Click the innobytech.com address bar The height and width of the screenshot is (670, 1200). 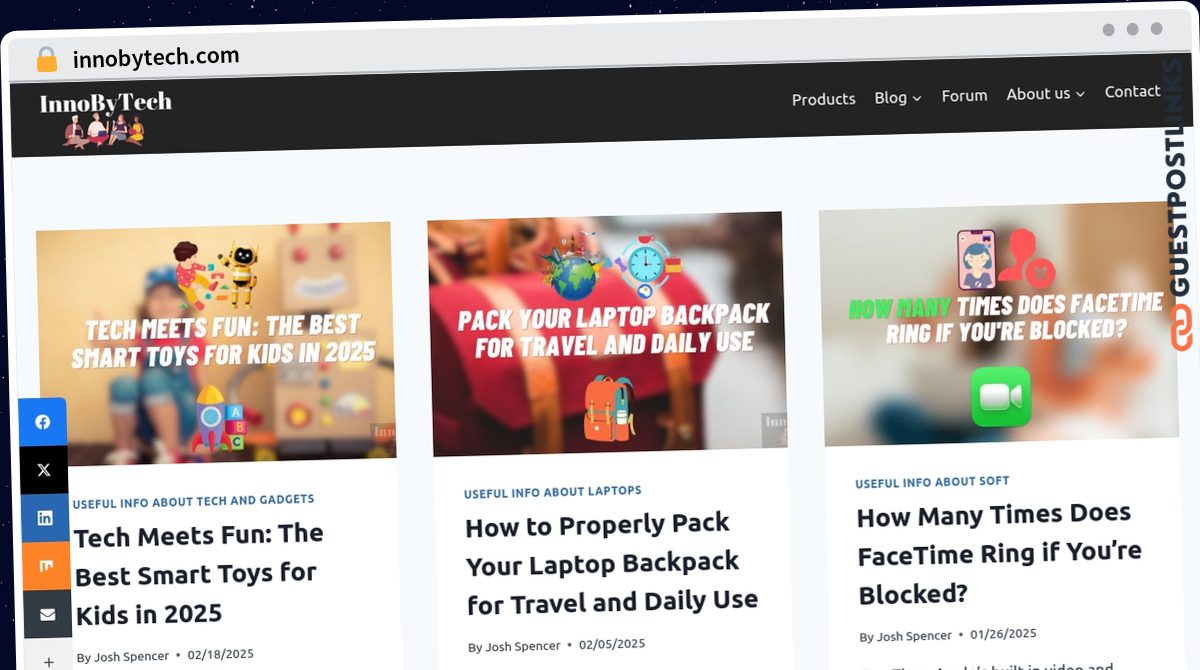[x=156, y=58]
